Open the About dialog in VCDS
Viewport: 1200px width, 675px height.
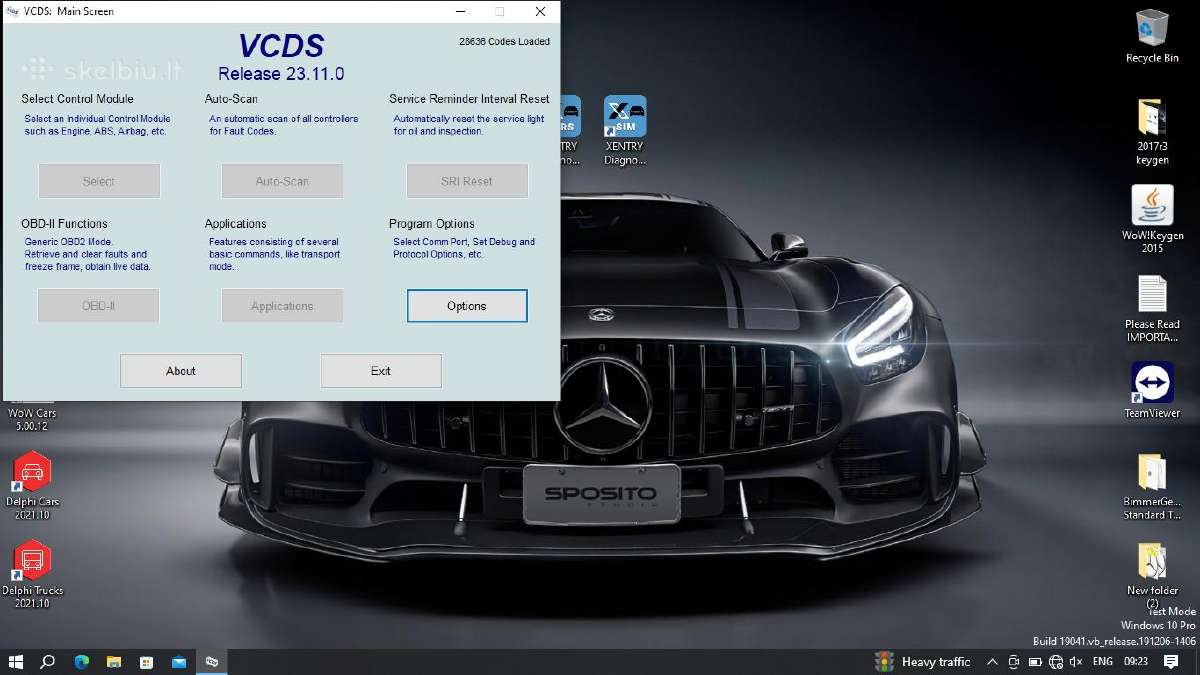coord(181,371)
